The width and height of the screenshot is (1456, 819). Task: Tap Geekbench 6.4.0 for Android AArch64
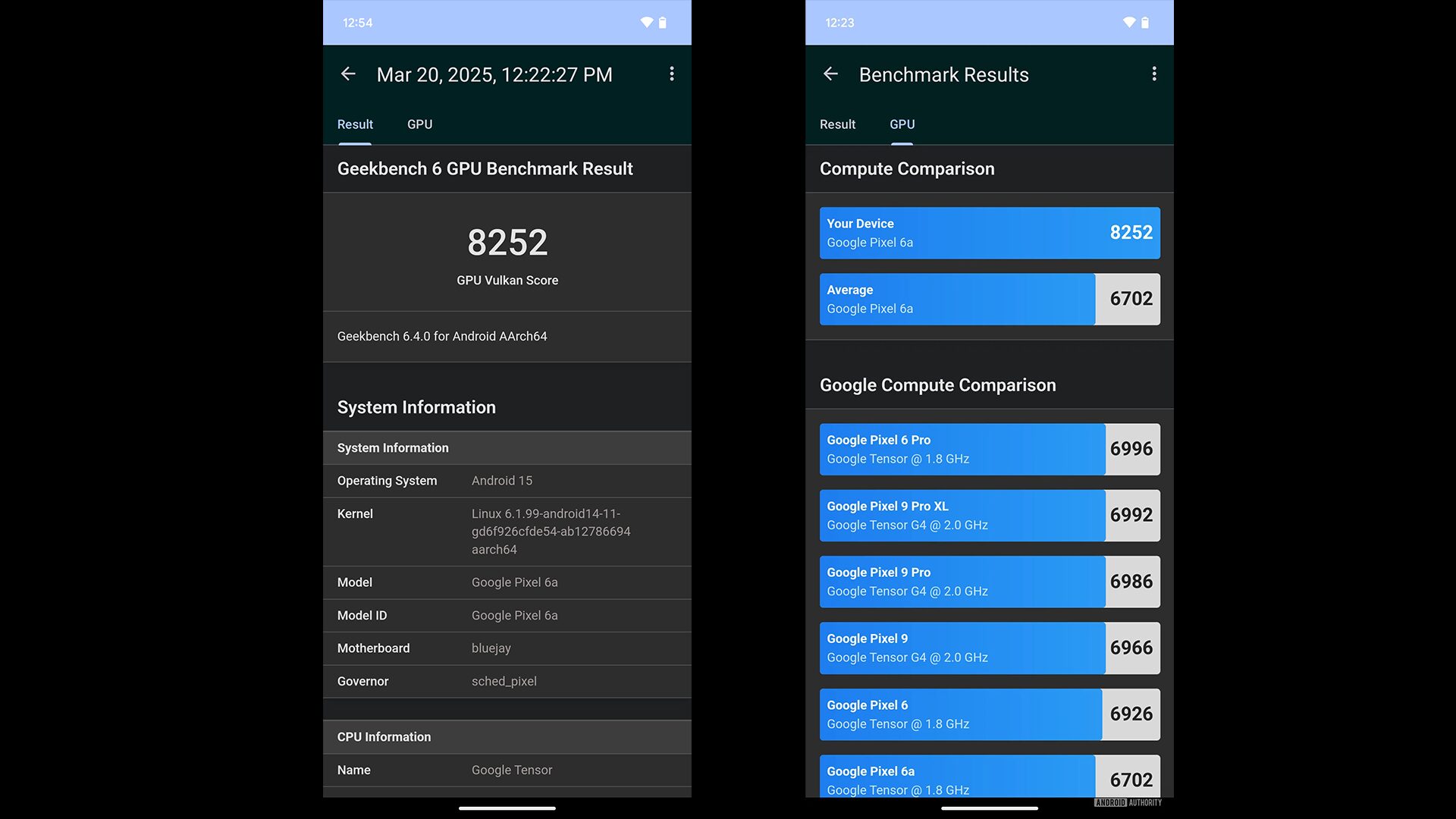click(442, 336)
